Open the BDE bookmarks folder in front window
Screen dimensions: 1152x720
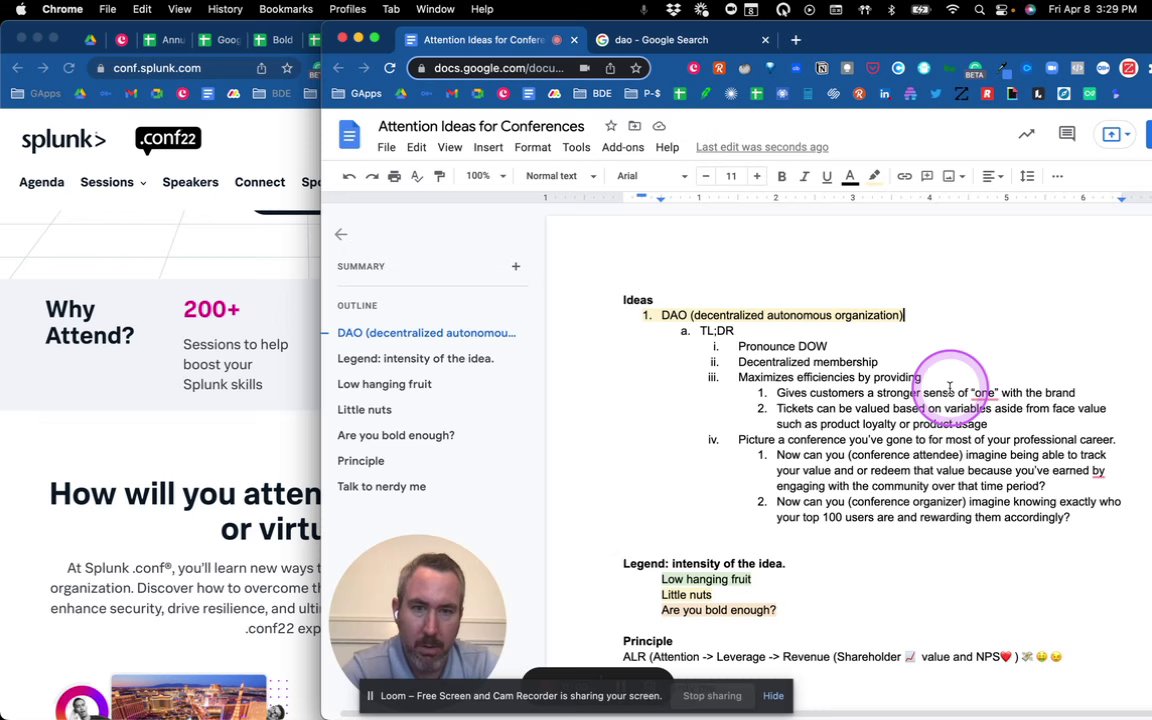click(x=592, y=93)
